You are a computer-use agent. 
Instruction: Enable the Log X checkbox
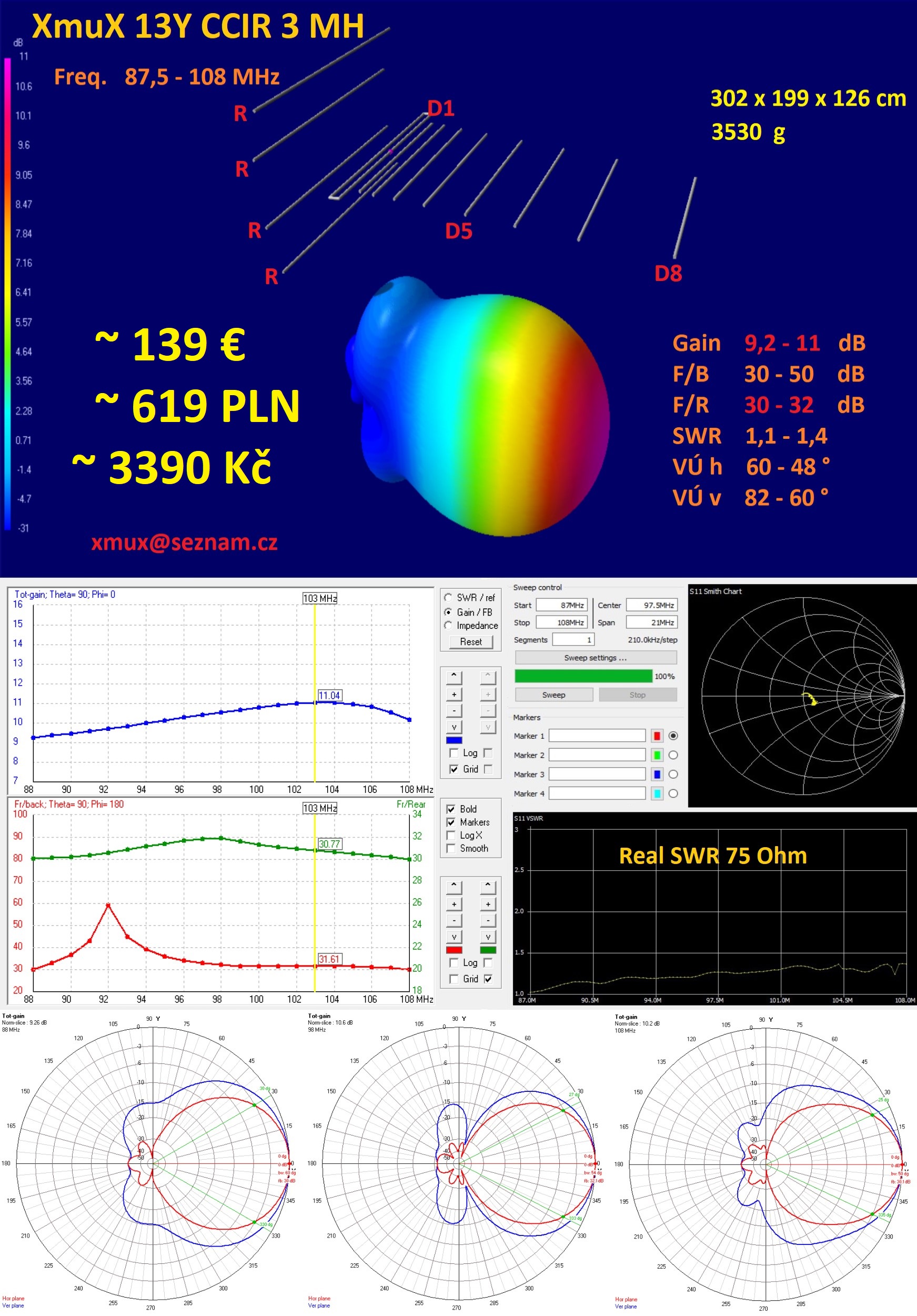coord(451,835)
